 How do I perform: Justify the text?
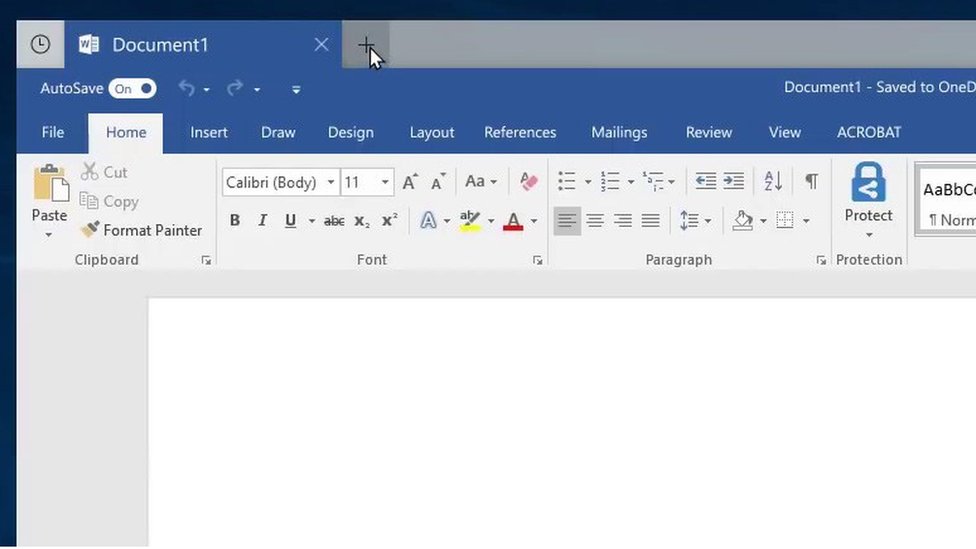tap(650, 220)
